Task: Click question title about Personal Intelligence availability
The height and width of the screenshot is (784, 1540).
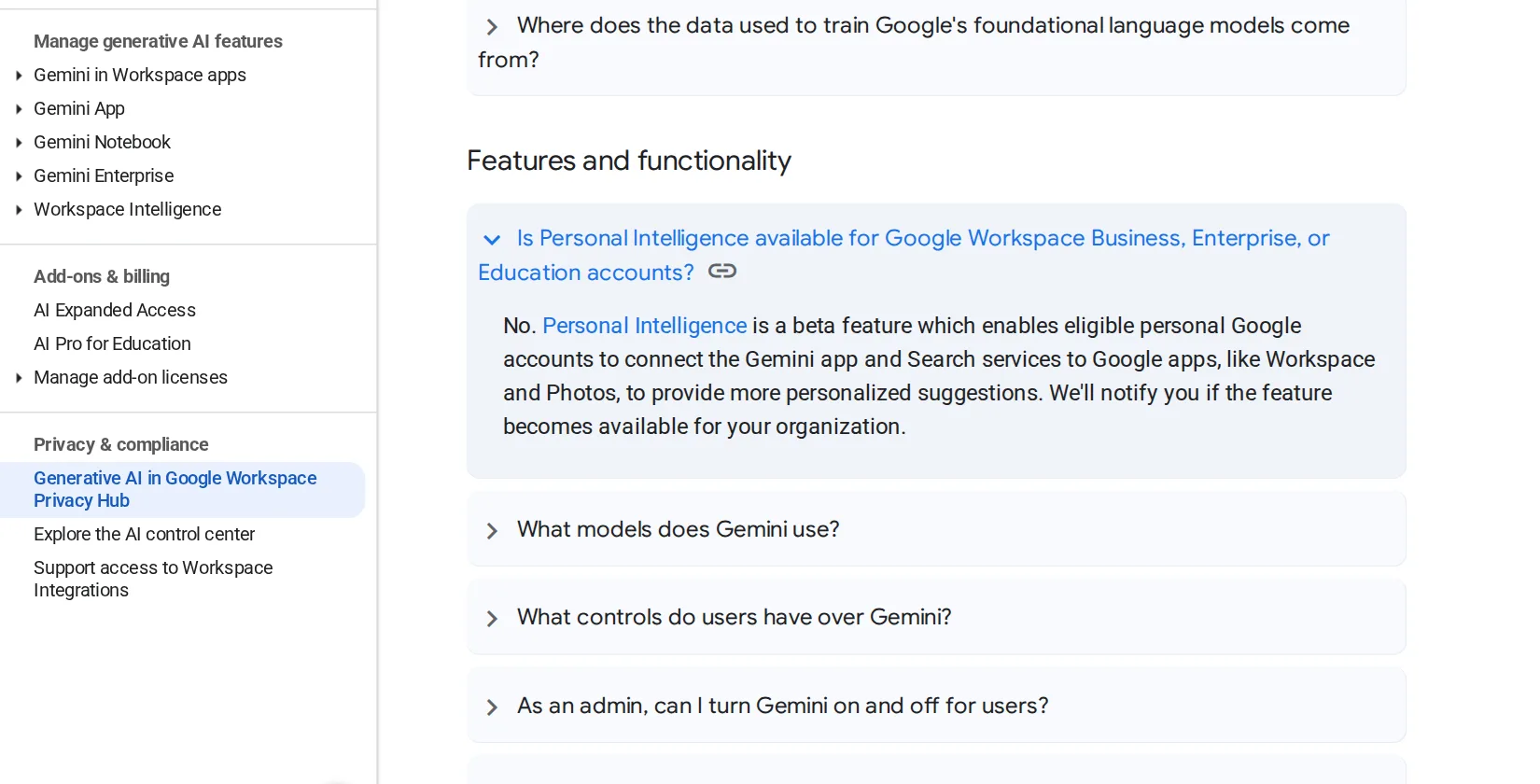Action: pos(903,255)
